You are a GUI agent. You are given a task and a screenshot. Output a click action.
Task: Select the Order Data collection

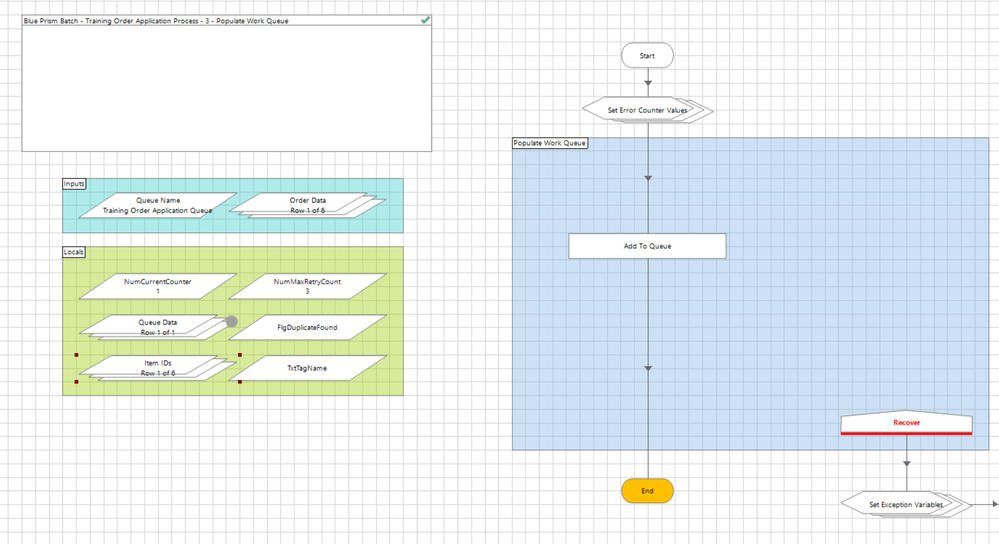click(307, 205)
